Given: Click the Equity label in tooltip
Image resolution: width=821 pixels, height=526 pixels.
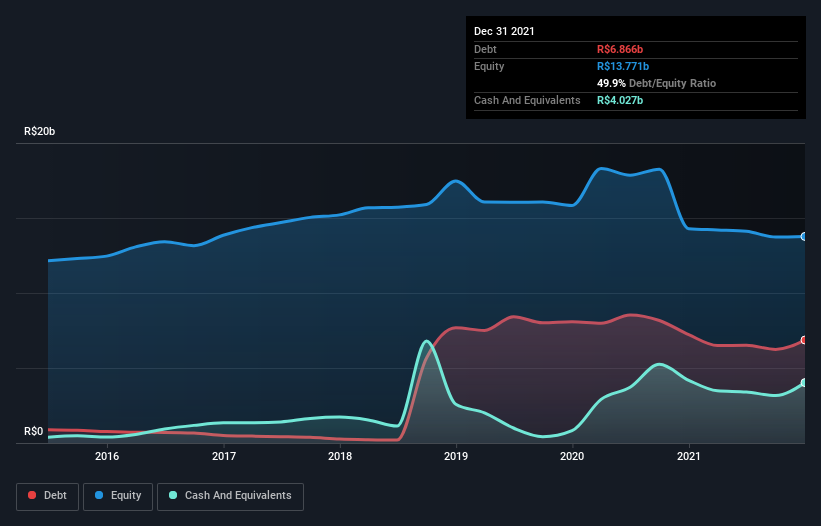Looking at the screenshot, I should coord(489,66).
